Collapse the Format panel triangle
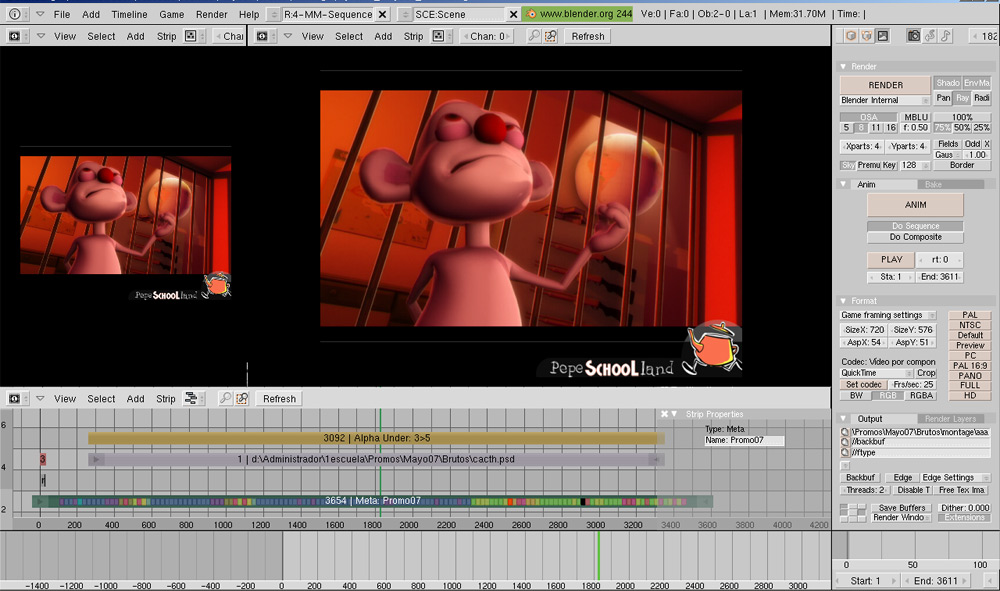The image size is (1000, 591). coord(843,300)
